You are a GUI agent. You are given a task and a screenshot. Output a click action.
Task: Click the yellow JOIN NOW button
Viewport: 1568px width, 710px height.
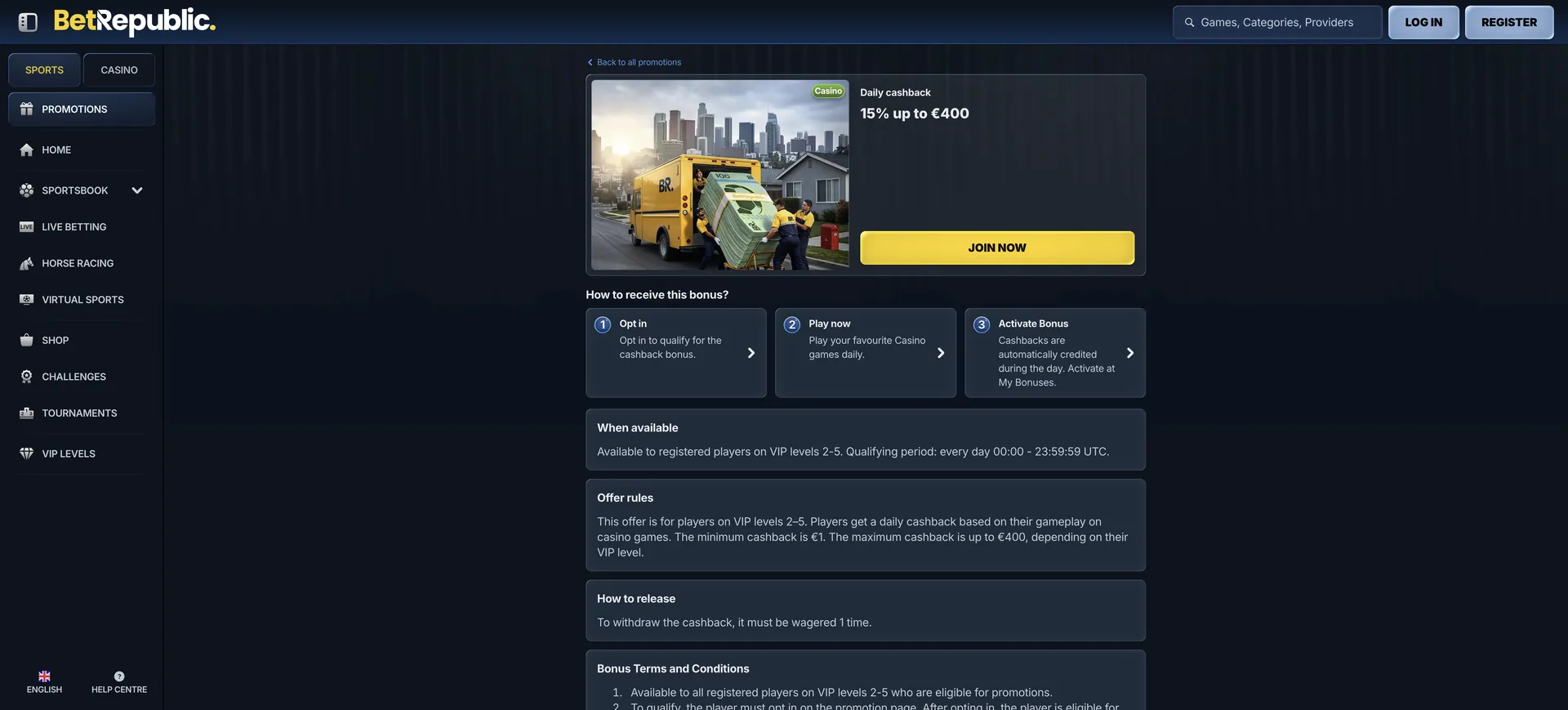tap(997, 248)
